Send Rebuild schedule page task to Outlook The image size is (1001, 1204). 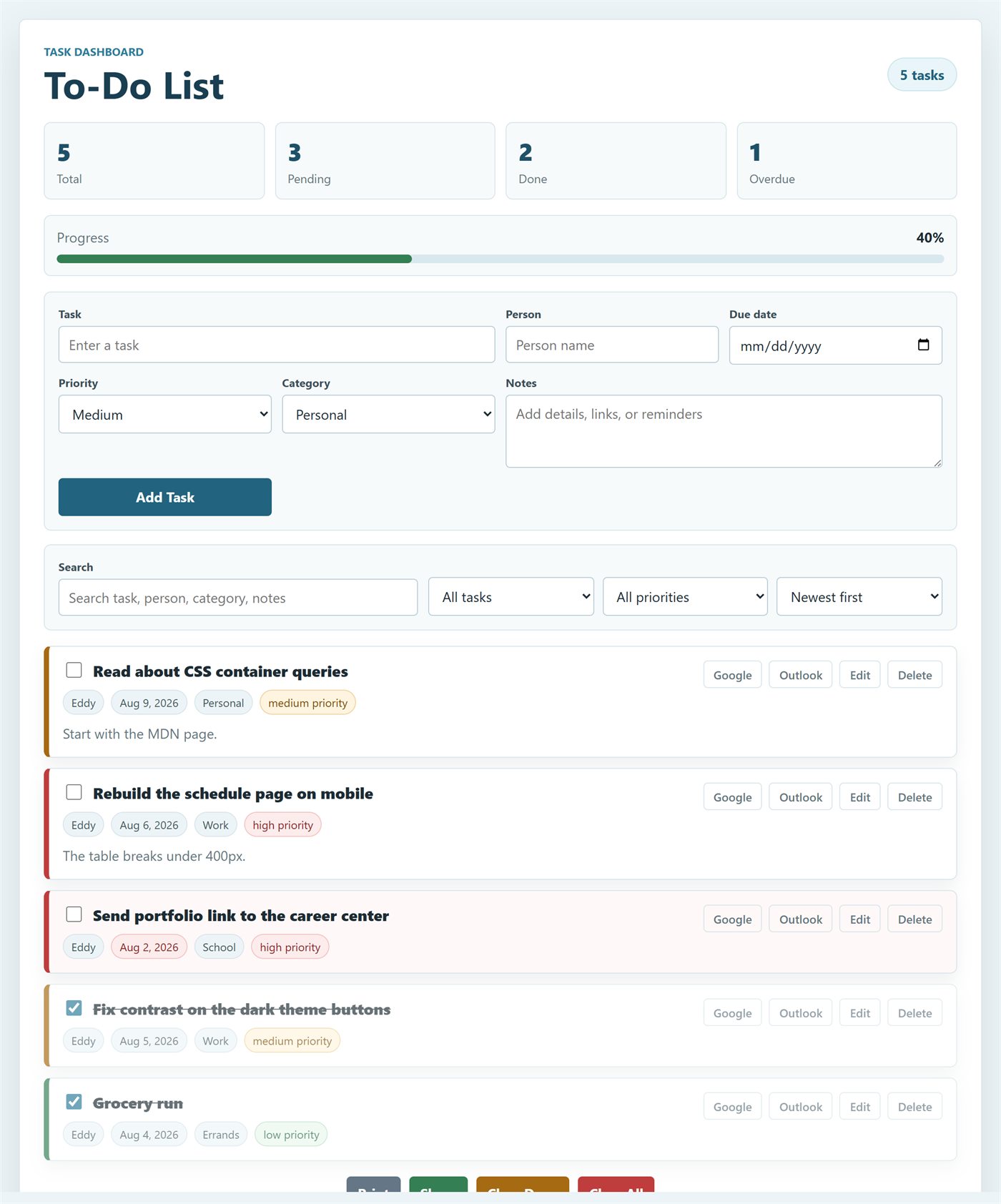(x=801, y=797)
